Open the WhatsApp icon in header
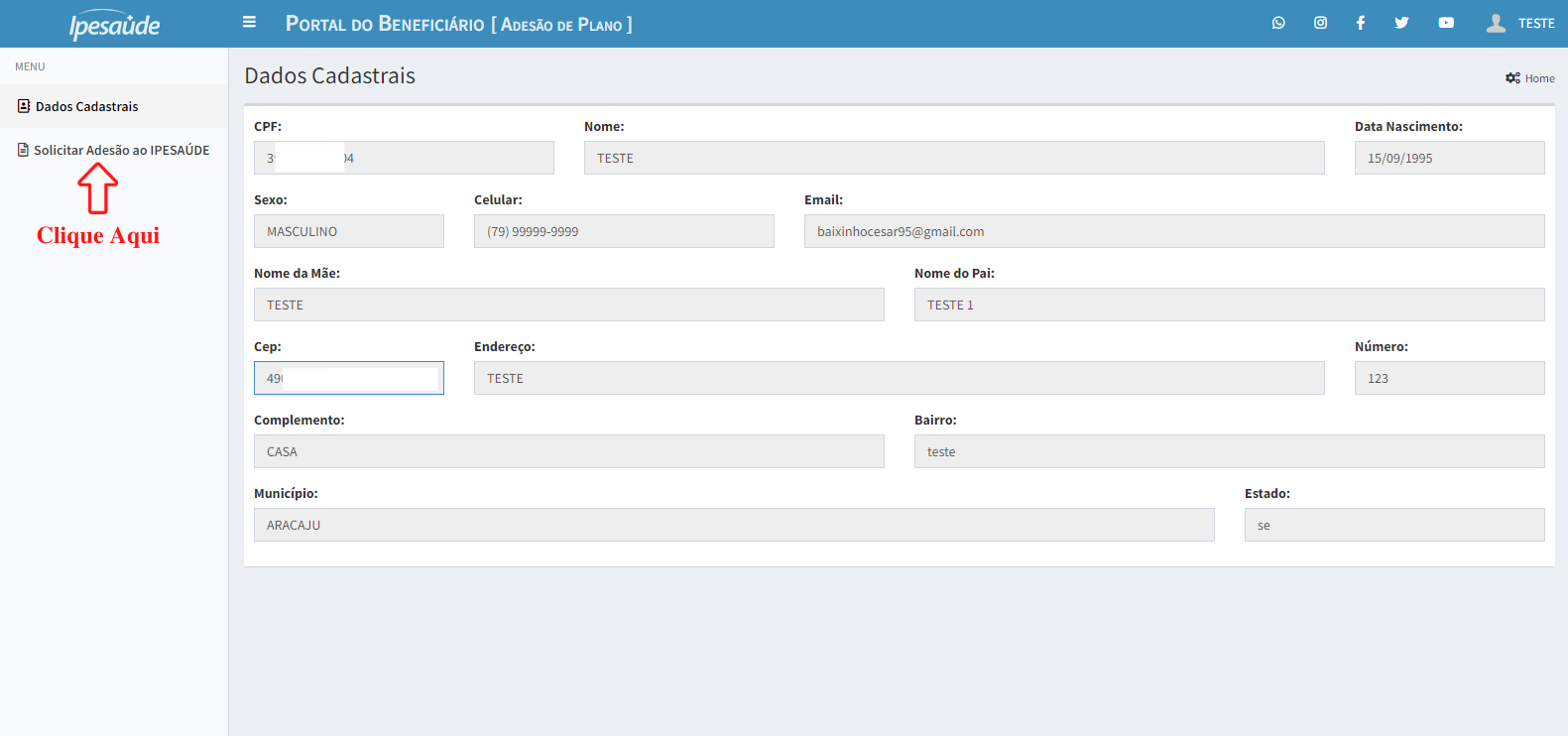 coord(1278,23)
